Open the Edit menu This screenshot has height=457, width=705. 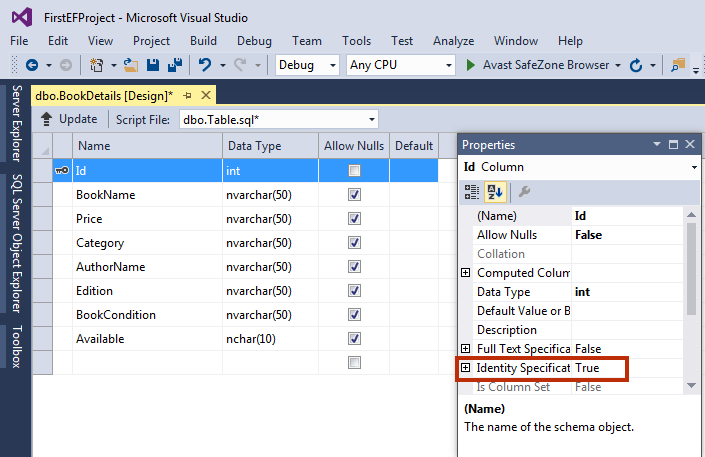tap(58, 41)
